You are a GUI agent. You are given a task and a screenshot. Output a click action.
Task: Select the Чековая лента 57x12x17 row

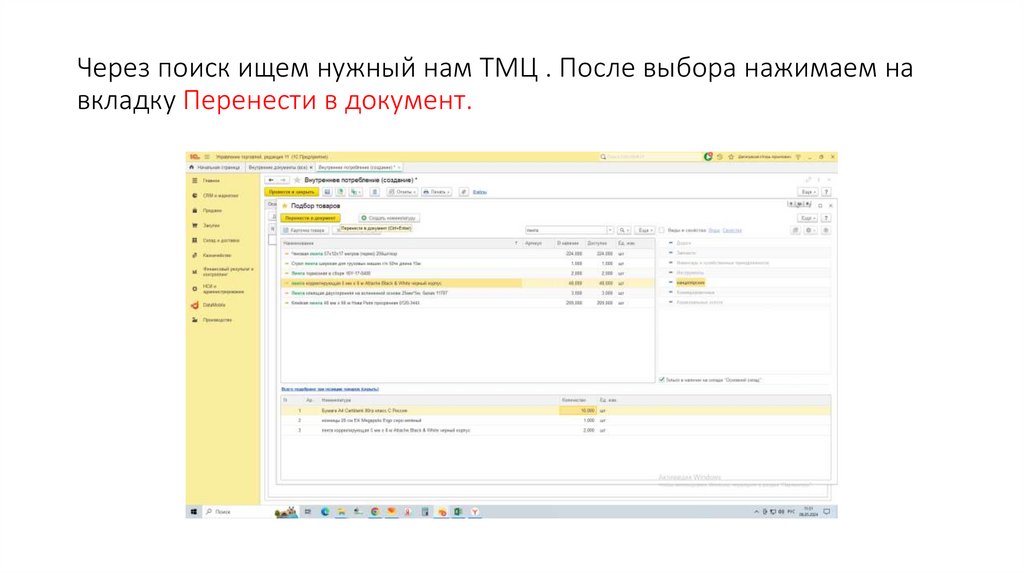tap(467, 253)
